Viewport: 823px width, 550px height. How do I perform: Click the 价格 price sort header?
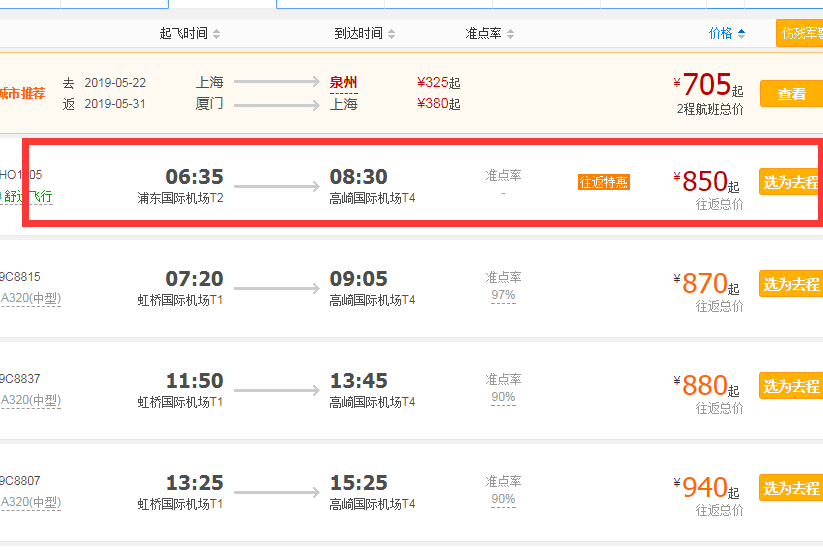point(727,34)
